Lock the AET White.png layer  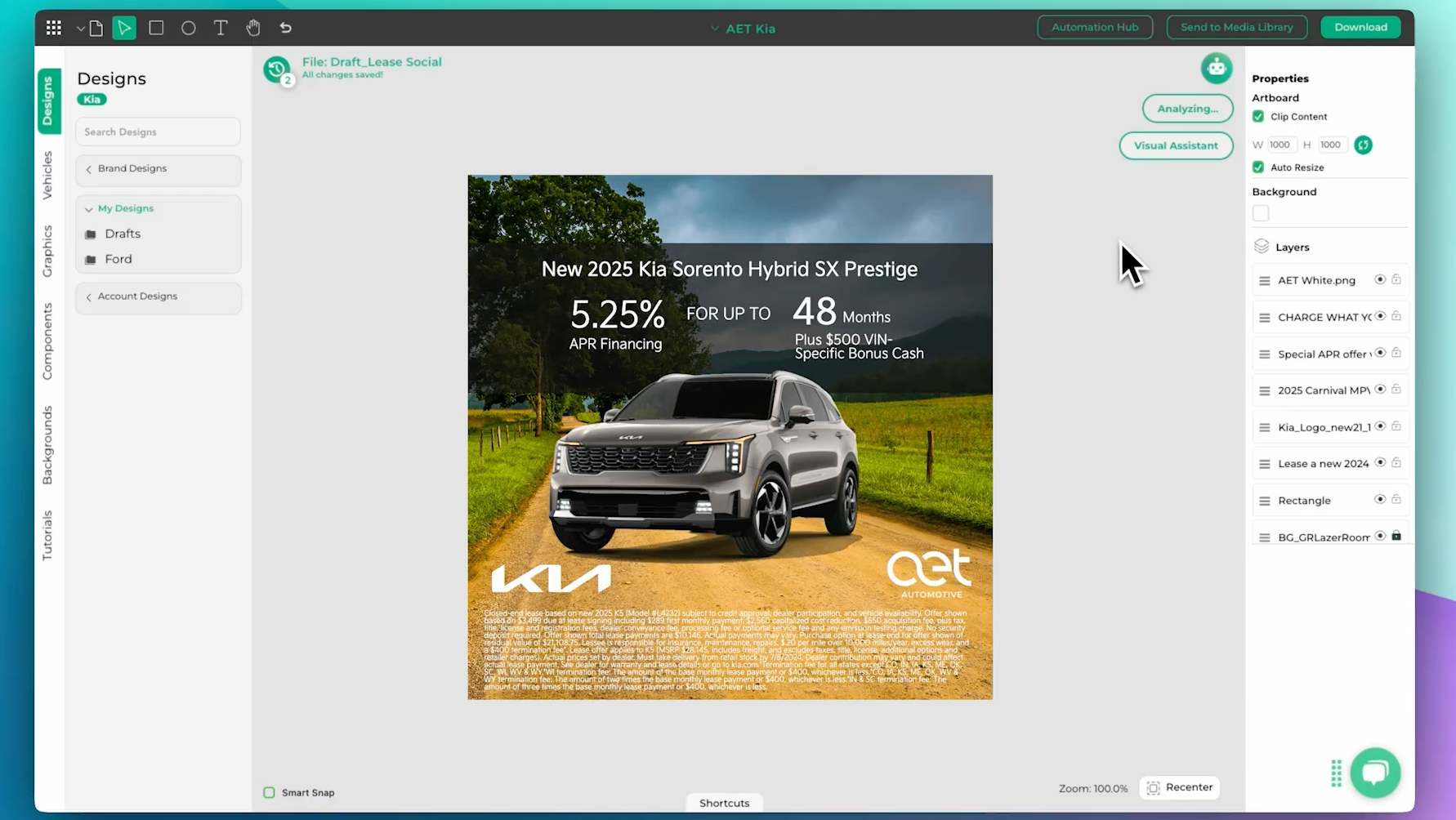click(1396, 279)
